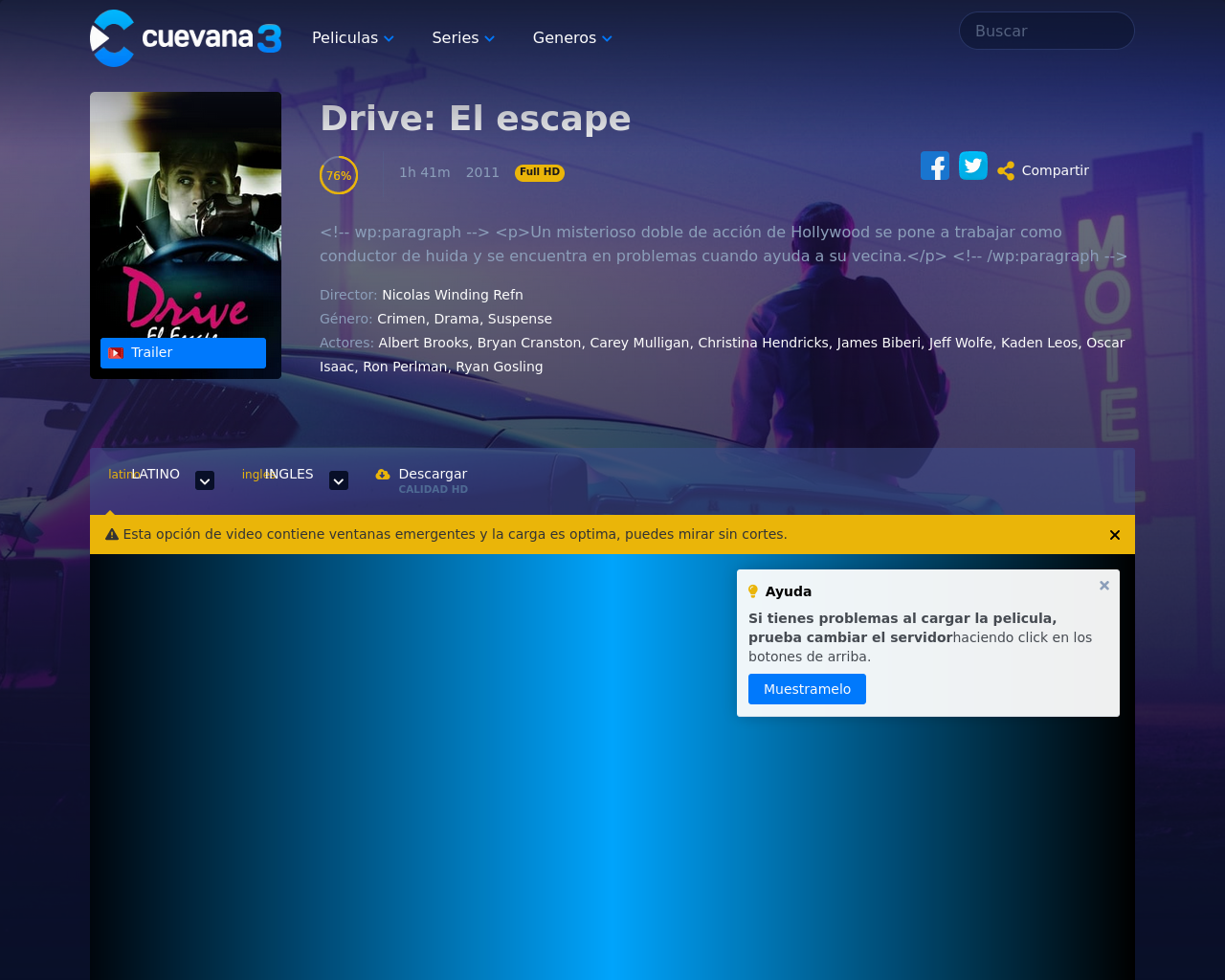The width and height of the screenshot is (1225, 980).
Task: Click the Compartir share icon
Action: [x=1006, y=171]
